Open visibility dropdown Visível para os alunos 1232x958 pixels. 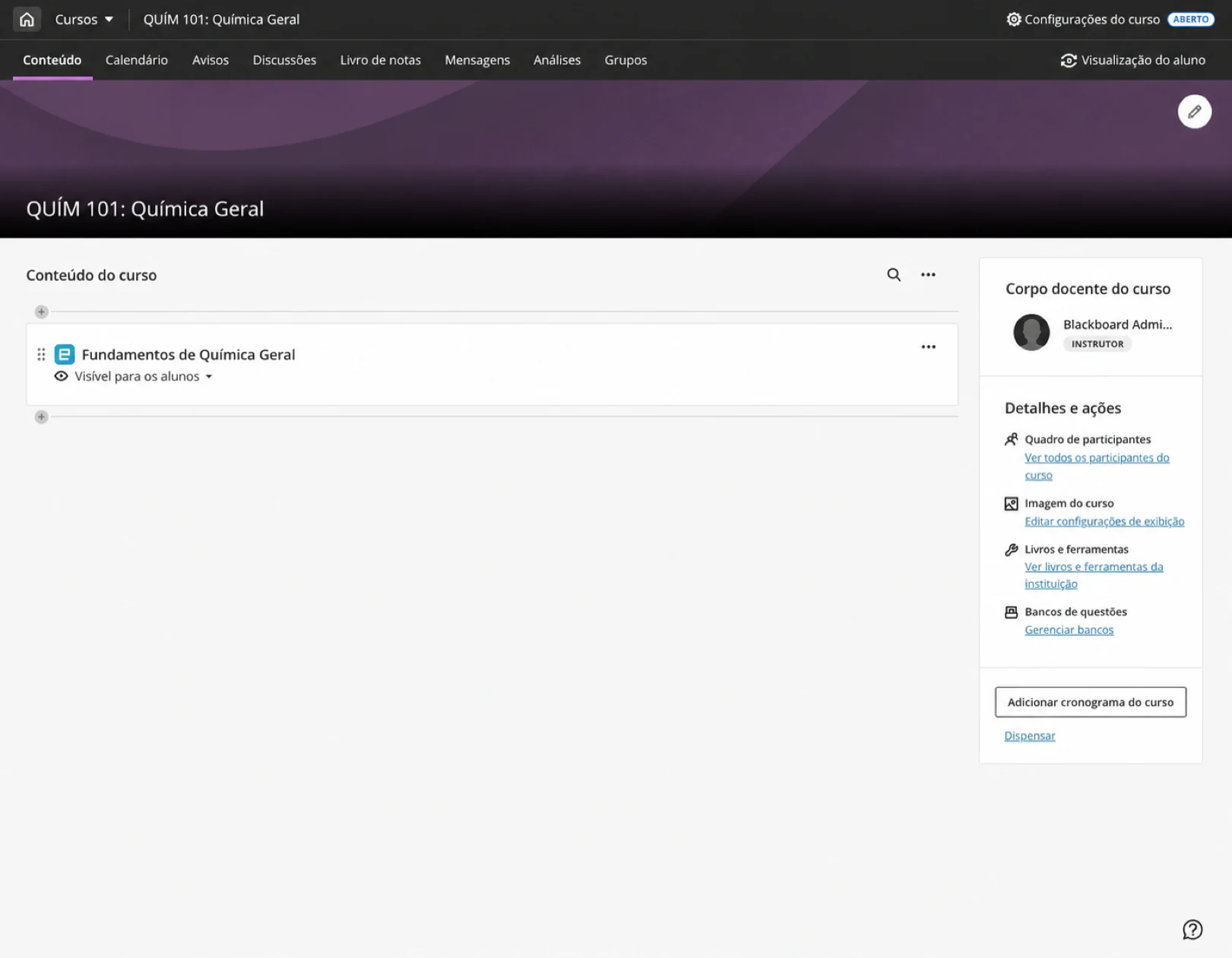tap(135, 377)
